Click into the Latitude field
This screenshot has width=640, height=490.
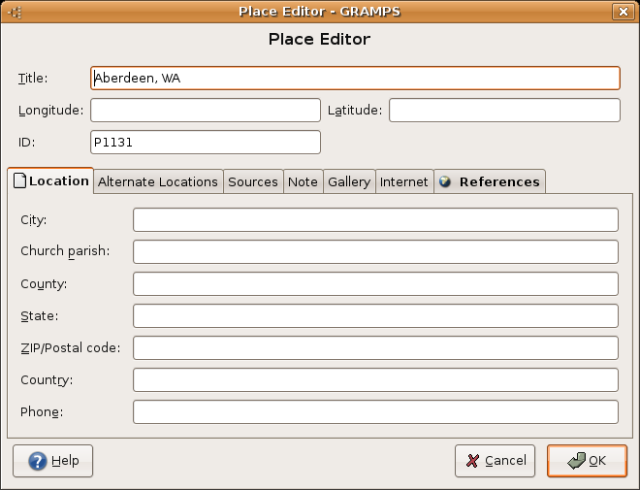[504, 110]
